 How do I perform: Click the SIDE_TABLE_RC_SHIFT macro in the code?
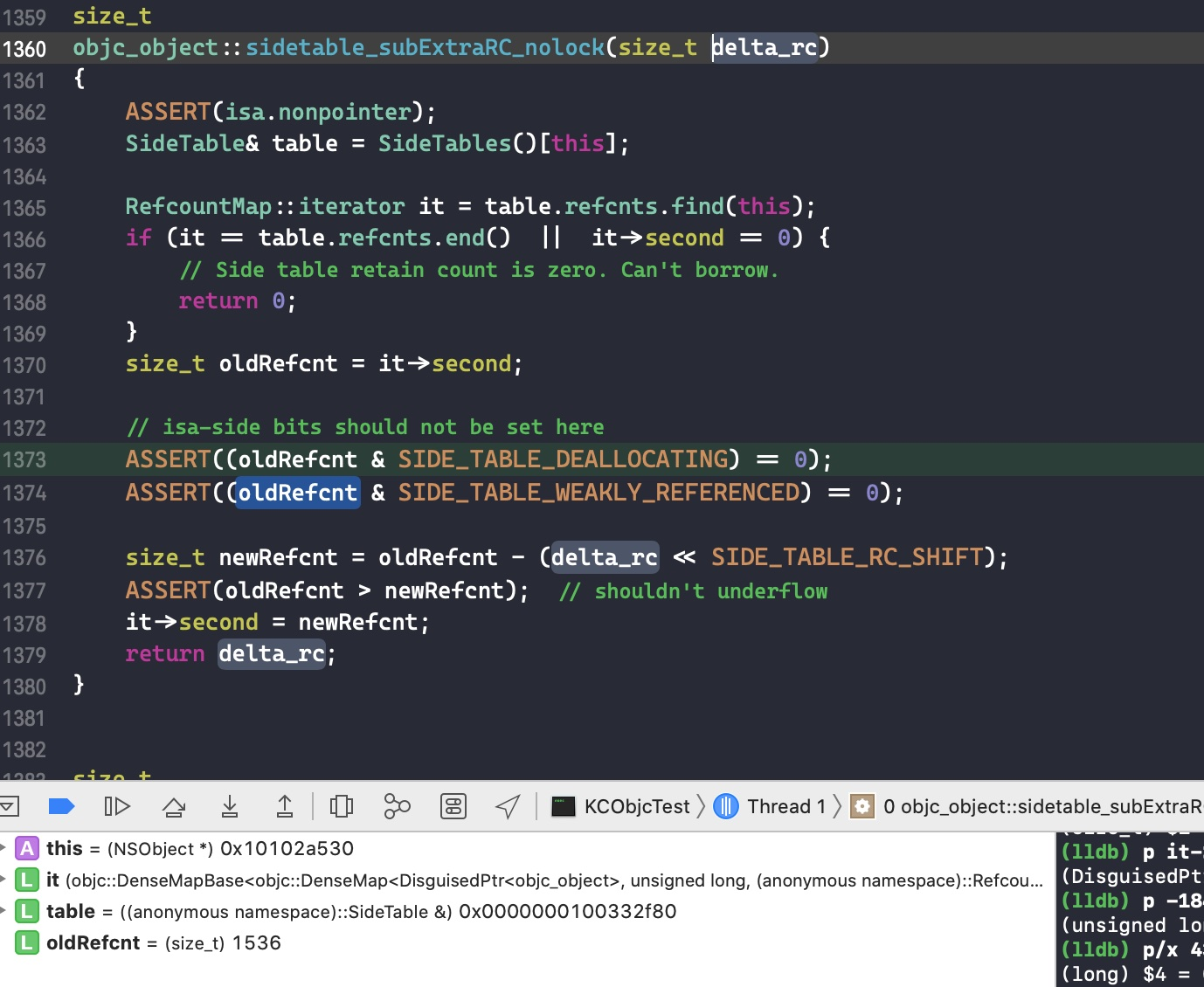click(848, 557)
